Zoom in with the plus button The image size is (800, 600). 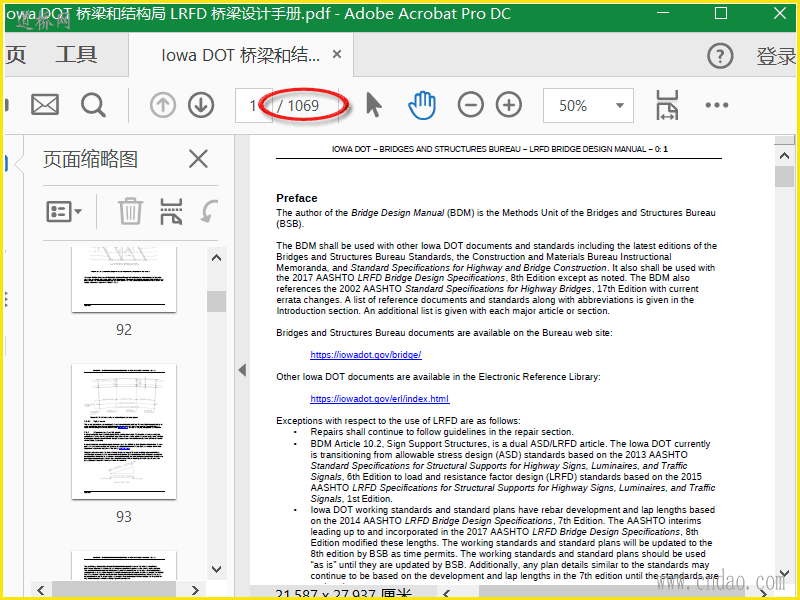pos(509,105)
